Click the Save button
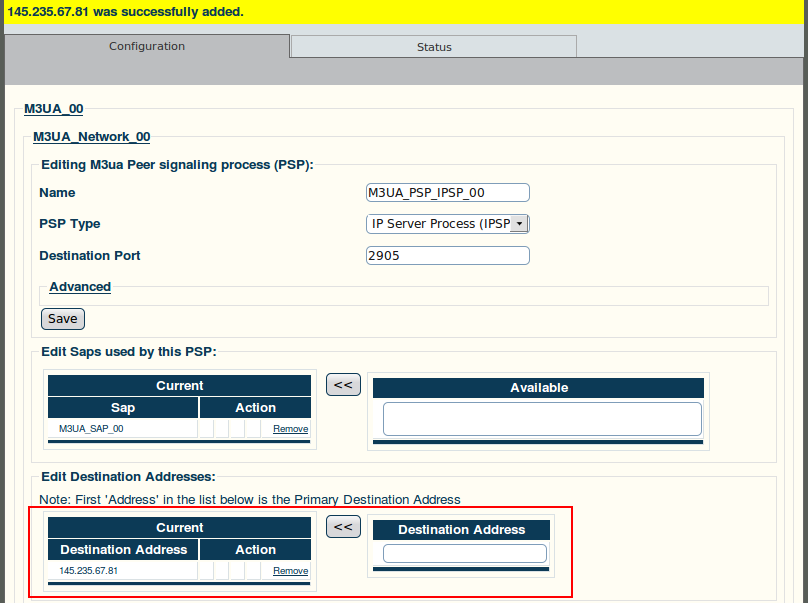Image resolution: width=808 pixels, height=603 pixels. (63, 319)
